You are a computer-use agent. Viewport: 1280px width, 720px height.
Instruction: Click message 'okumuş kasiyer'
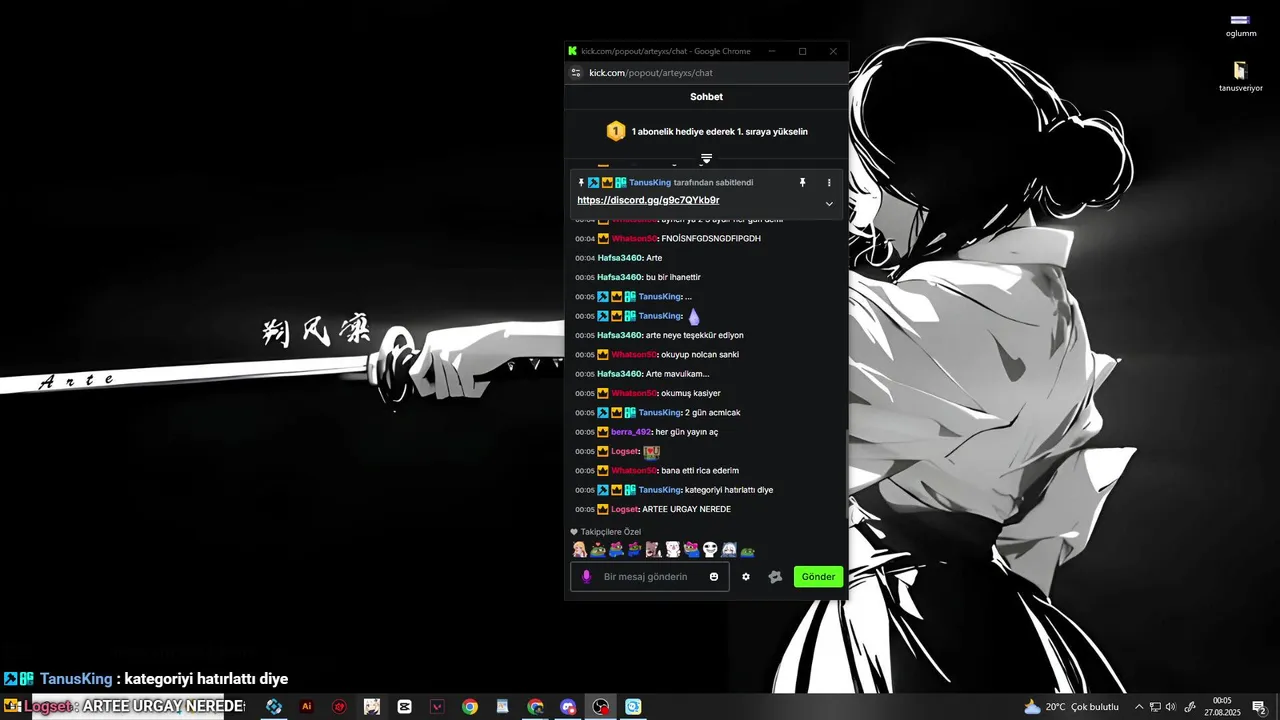691,393
